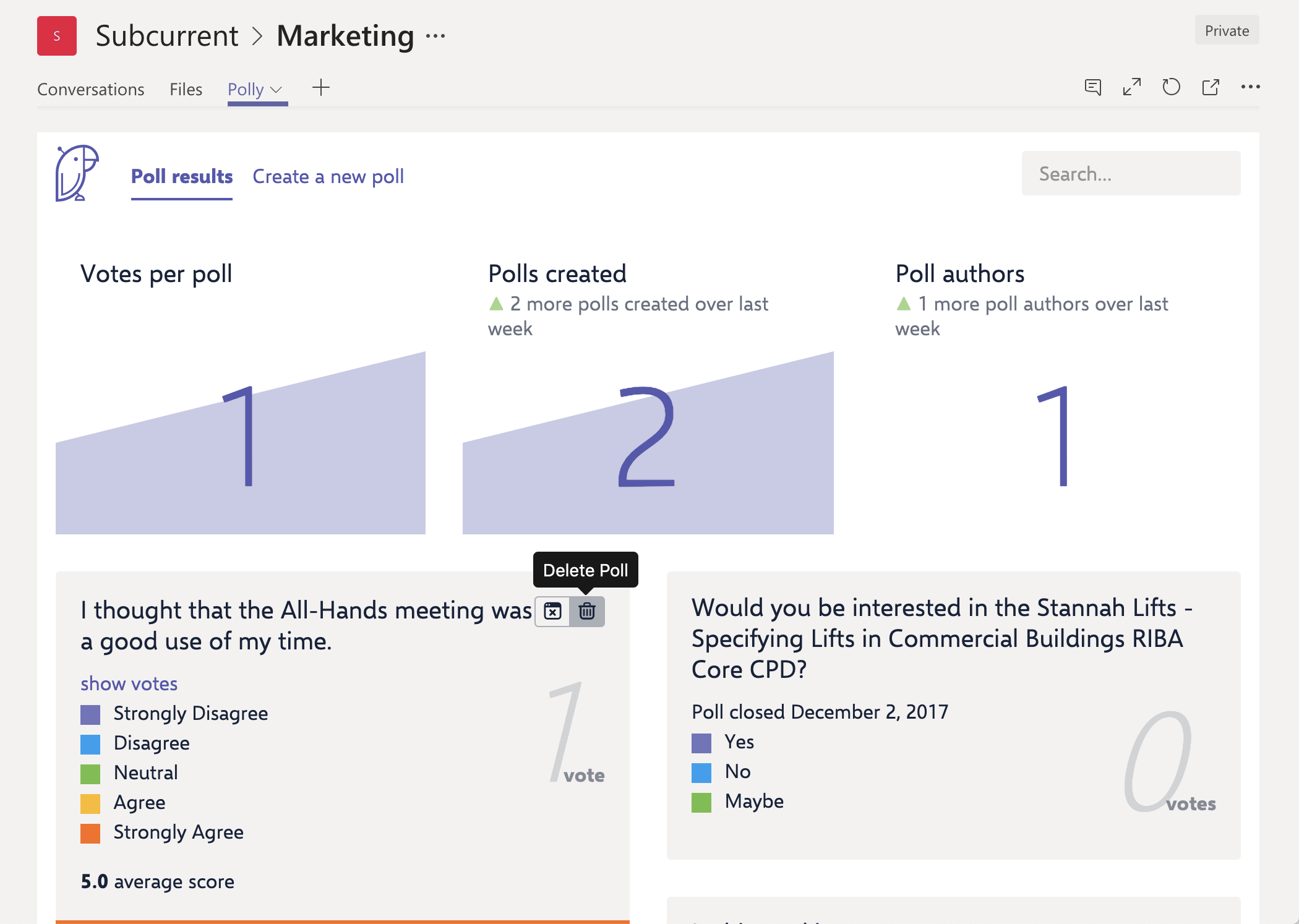Click show votes link
This screenshot has height=924, width=1299.
click(x=129, y=683)
